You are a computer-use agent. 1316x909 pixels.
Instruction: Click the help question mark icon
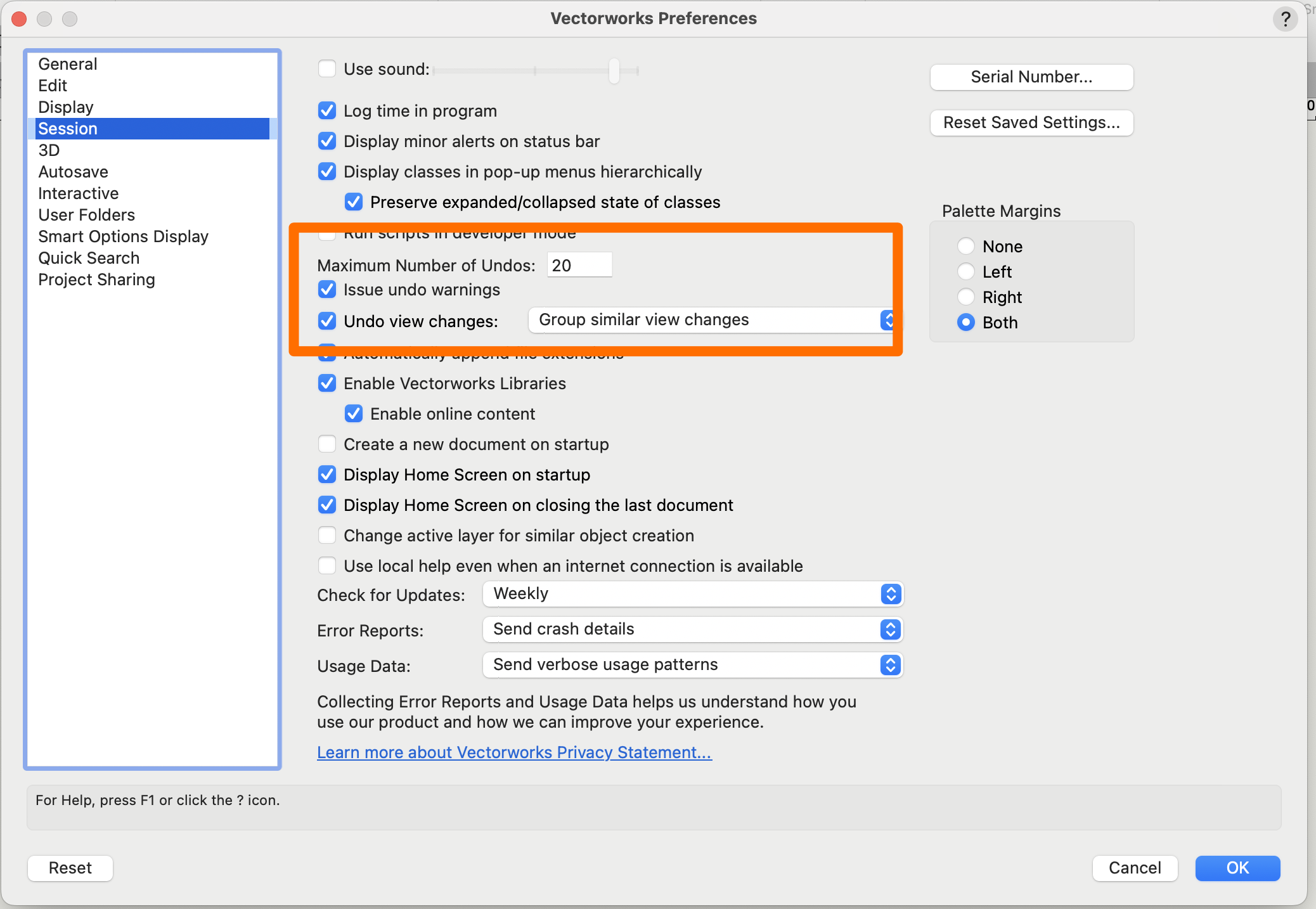tap(1285, 19)
